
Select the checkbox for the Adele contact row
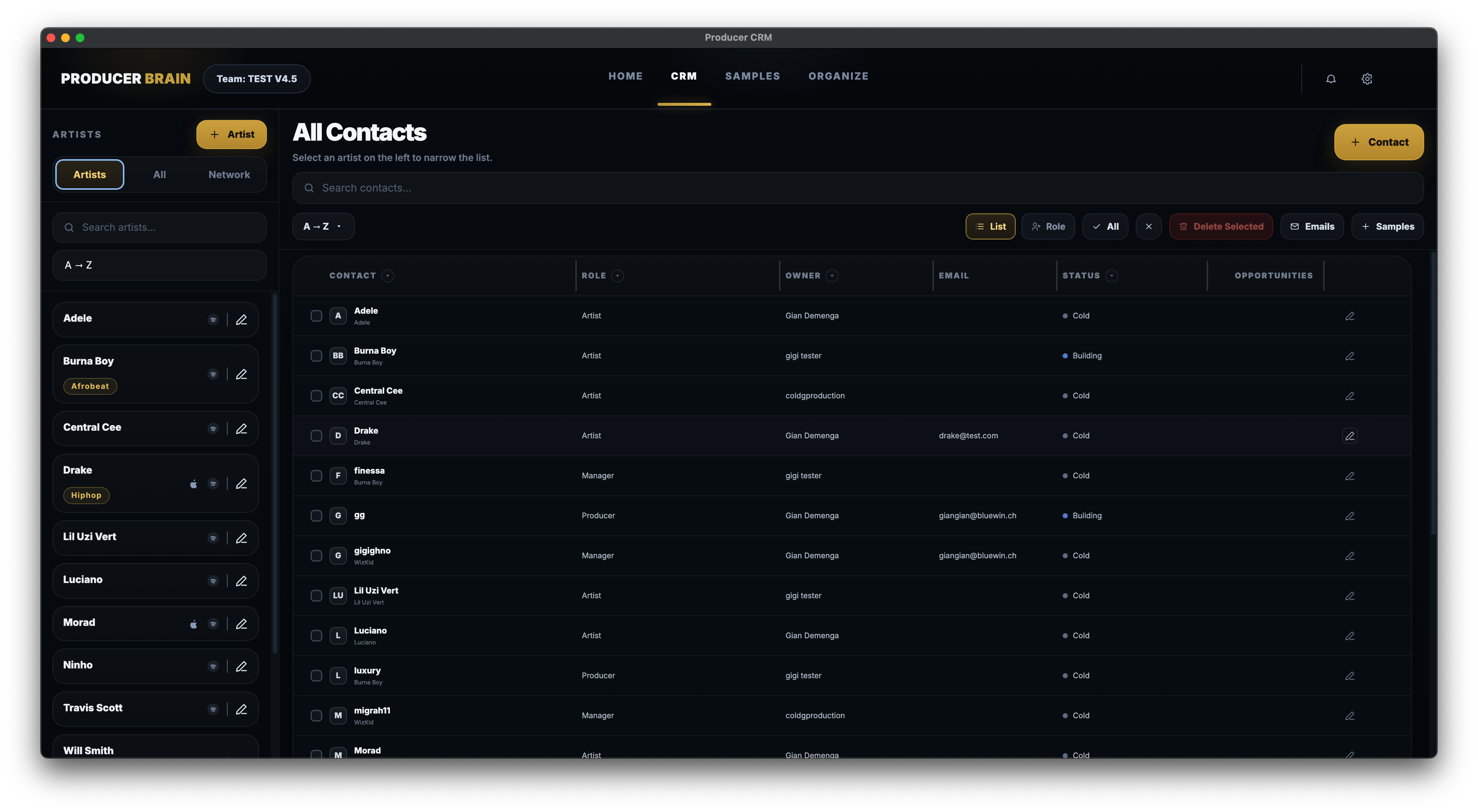(316, 315)
